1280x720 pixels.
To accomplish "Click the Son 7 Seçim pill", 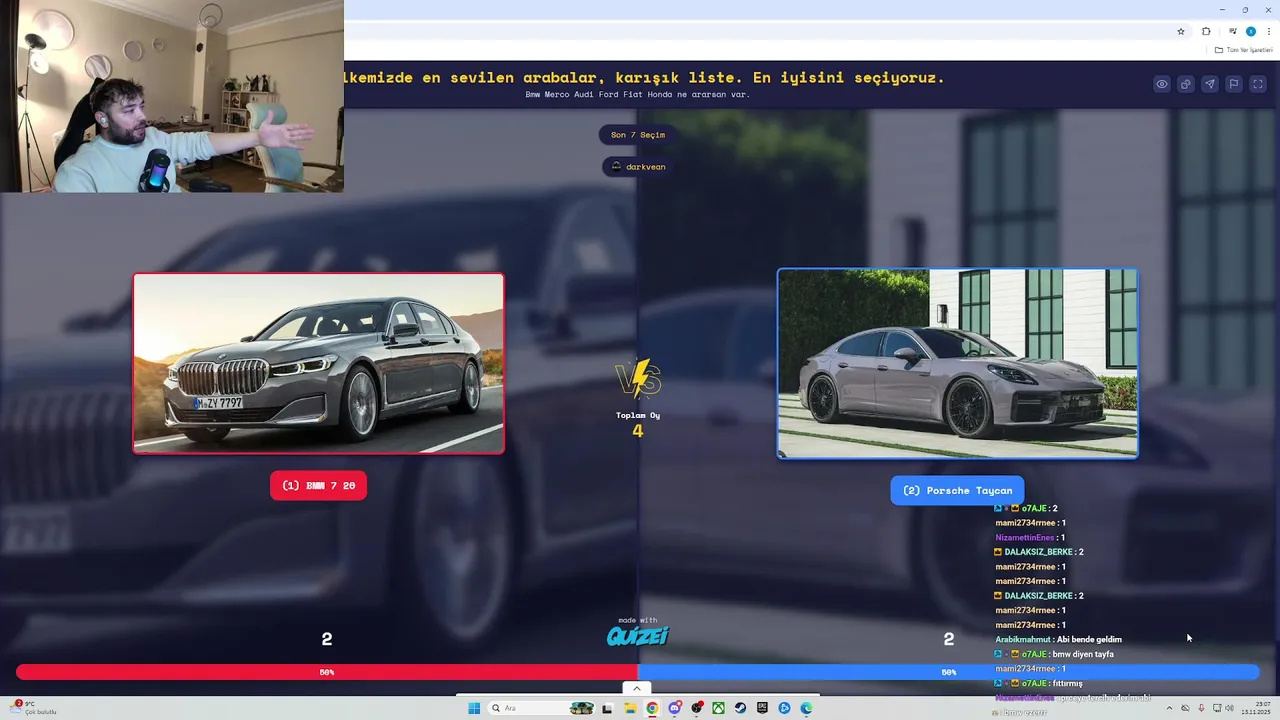I will [638, 134].
